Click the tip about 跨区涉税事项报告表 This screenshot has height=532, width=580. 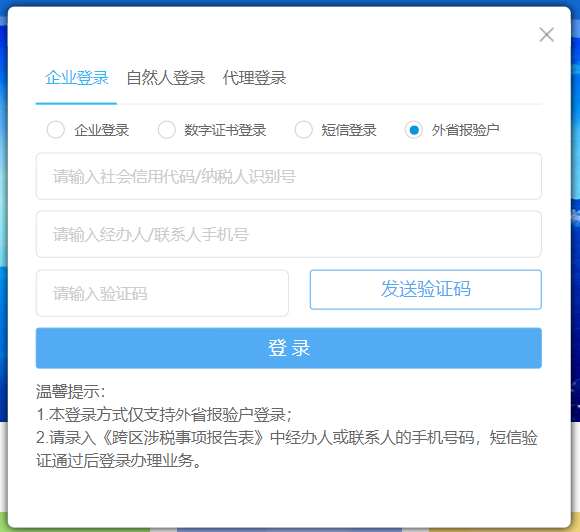tap(287, 449)
